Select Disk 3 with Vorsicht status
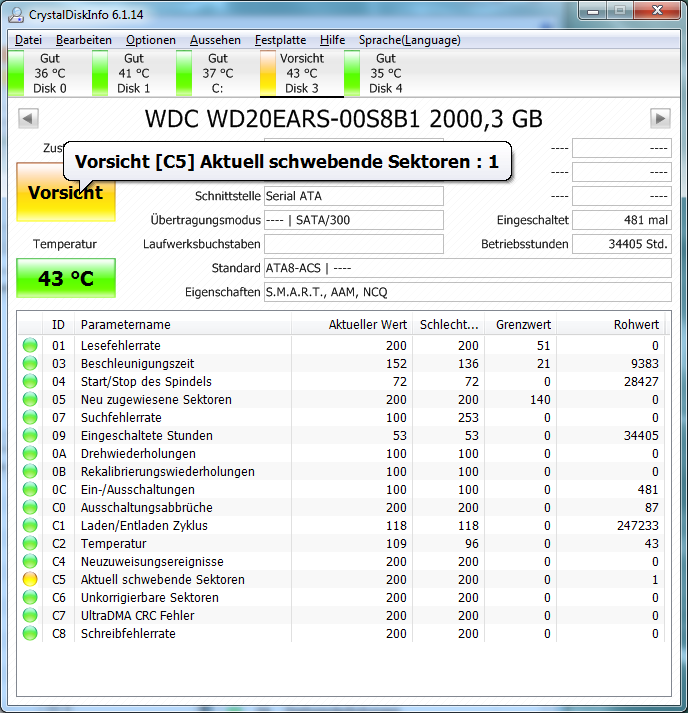 302,73
